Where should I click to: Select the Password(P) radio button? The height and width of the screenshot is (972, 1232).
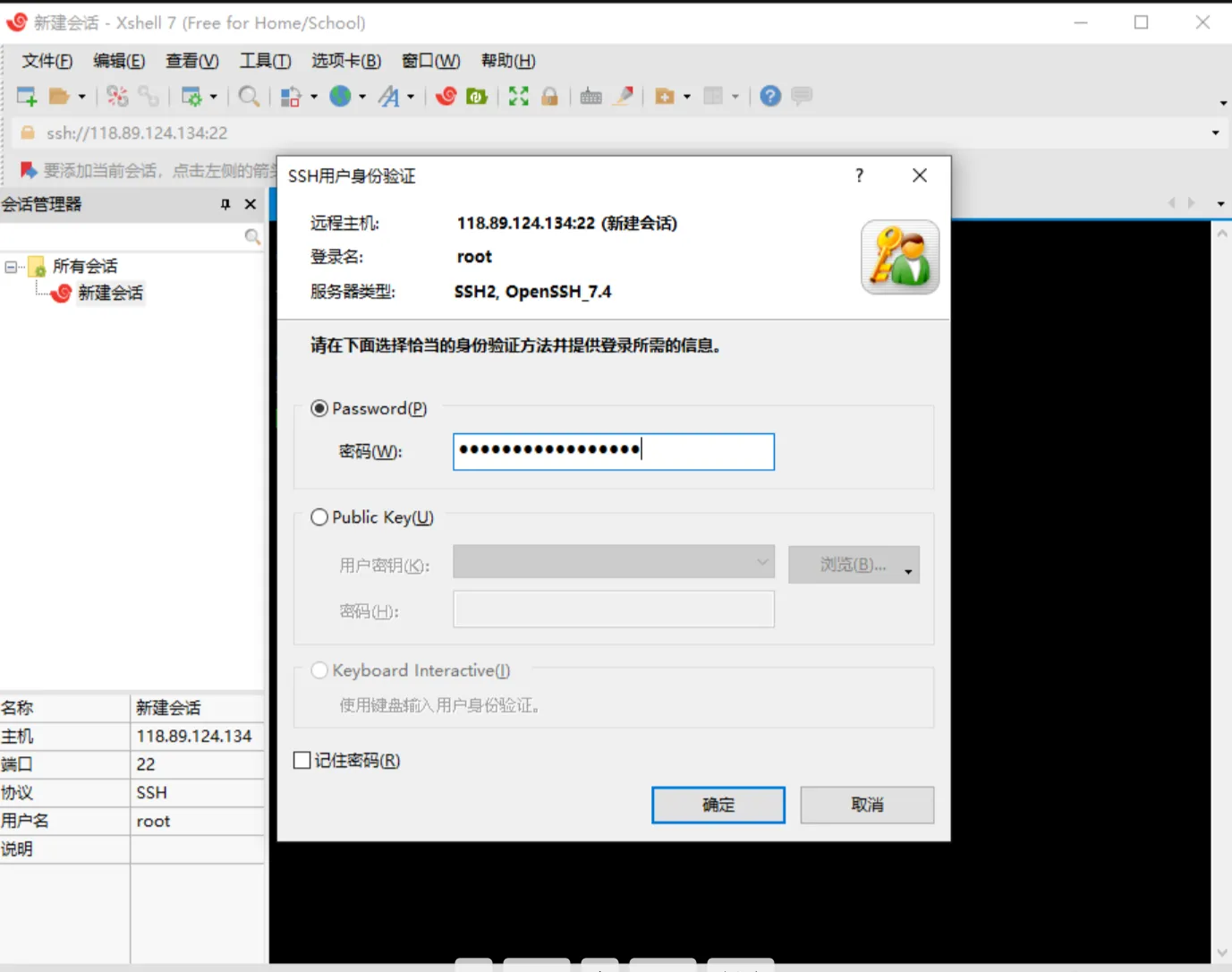pos(319,408)
